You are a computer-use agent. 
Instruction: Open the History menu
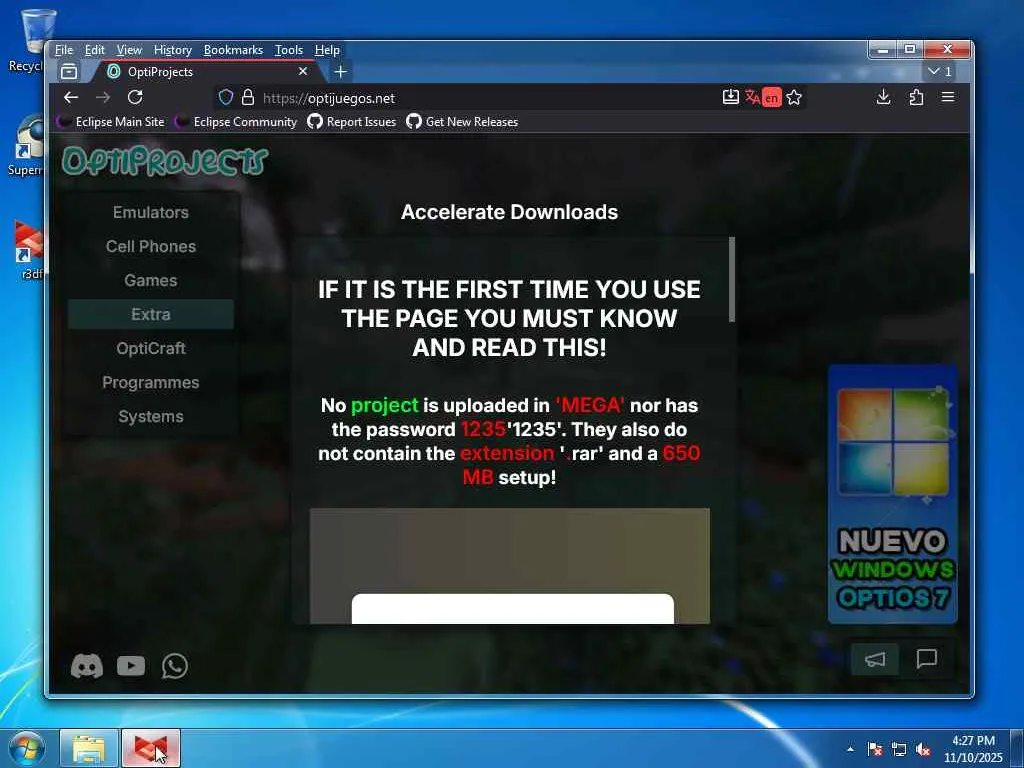(172, 50)
